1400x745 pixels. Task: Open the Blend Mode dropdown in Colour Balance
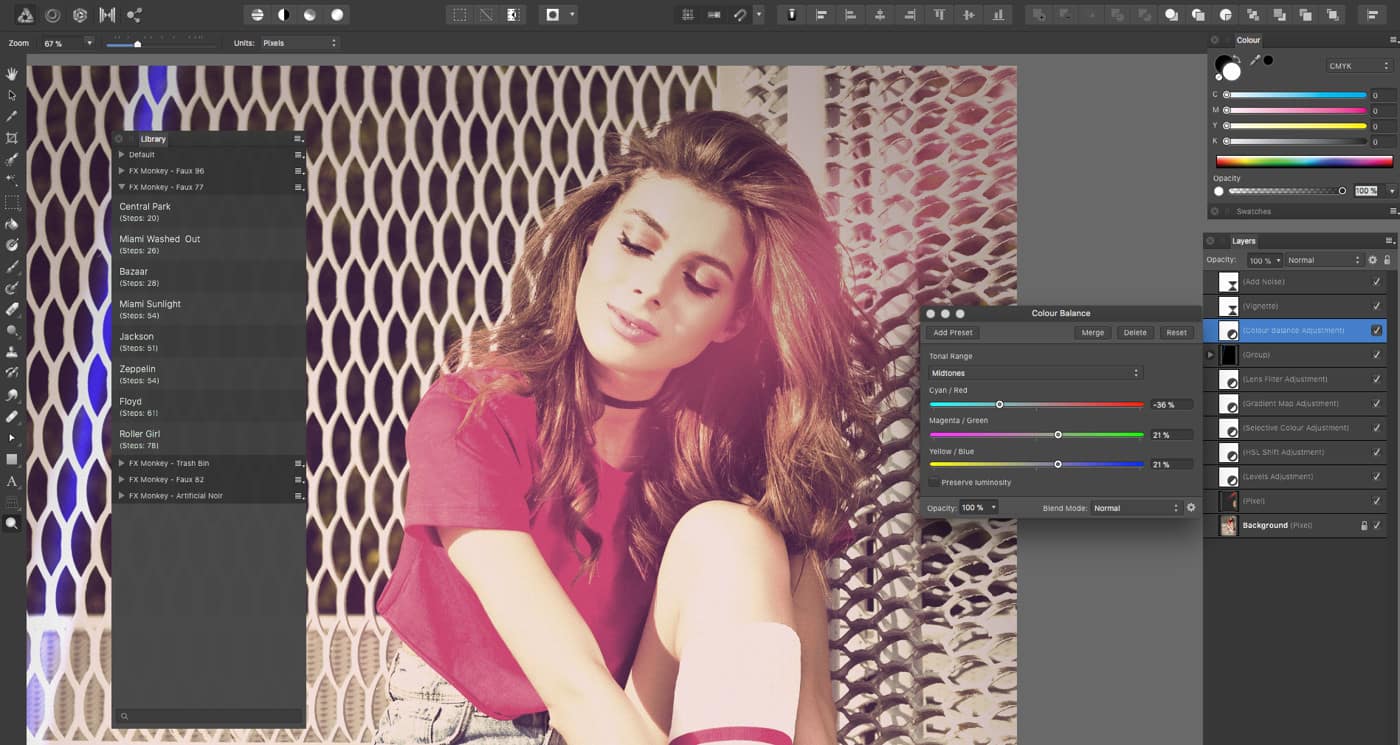click(x=1135, y=507)
